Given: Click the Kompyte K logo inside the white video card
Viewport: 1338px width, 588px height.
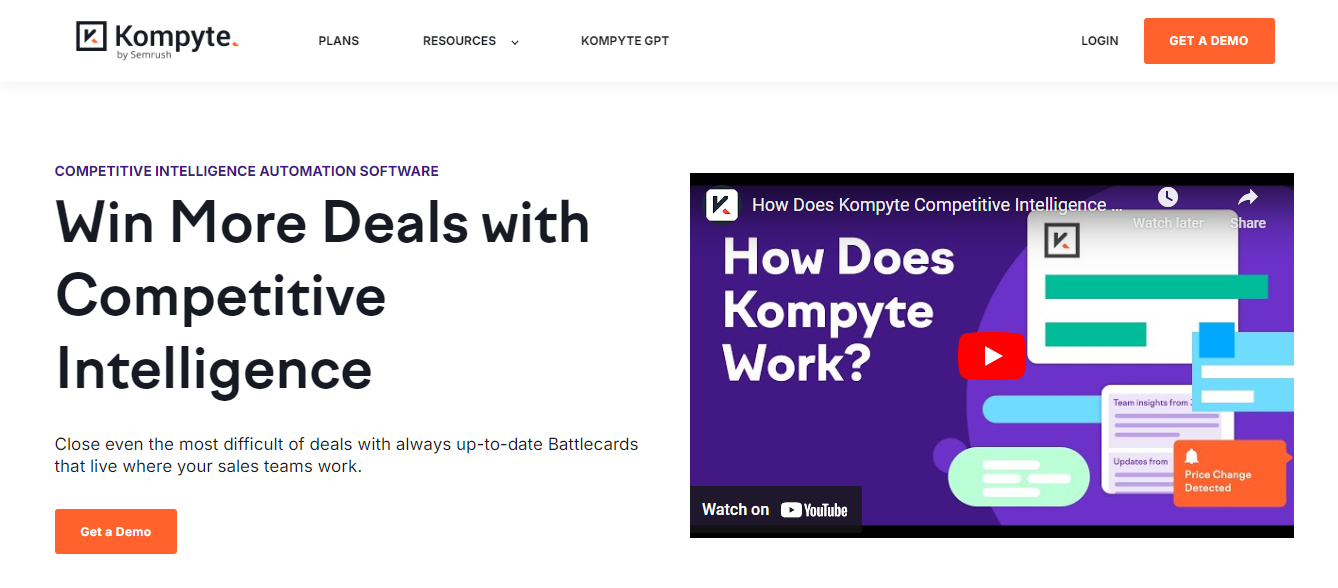Looking at the screenshot, I should click(1062, 241).
